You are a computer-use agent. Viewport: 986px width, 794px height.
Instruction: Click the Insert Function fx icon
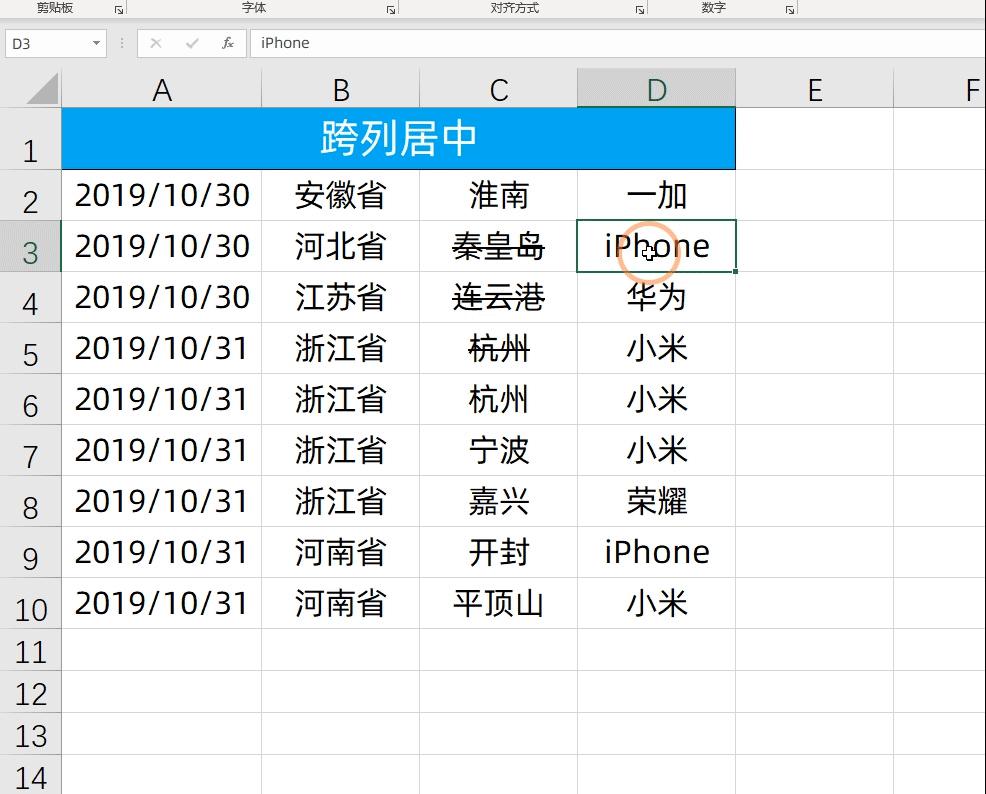click(227, 43)
